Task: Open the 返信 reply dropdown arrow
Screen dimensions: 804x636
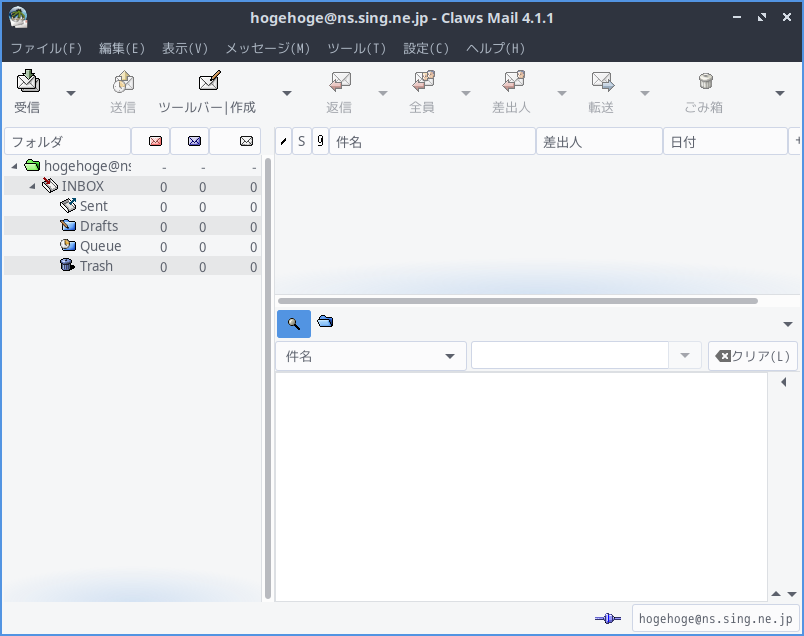Action: pos(383,93)
